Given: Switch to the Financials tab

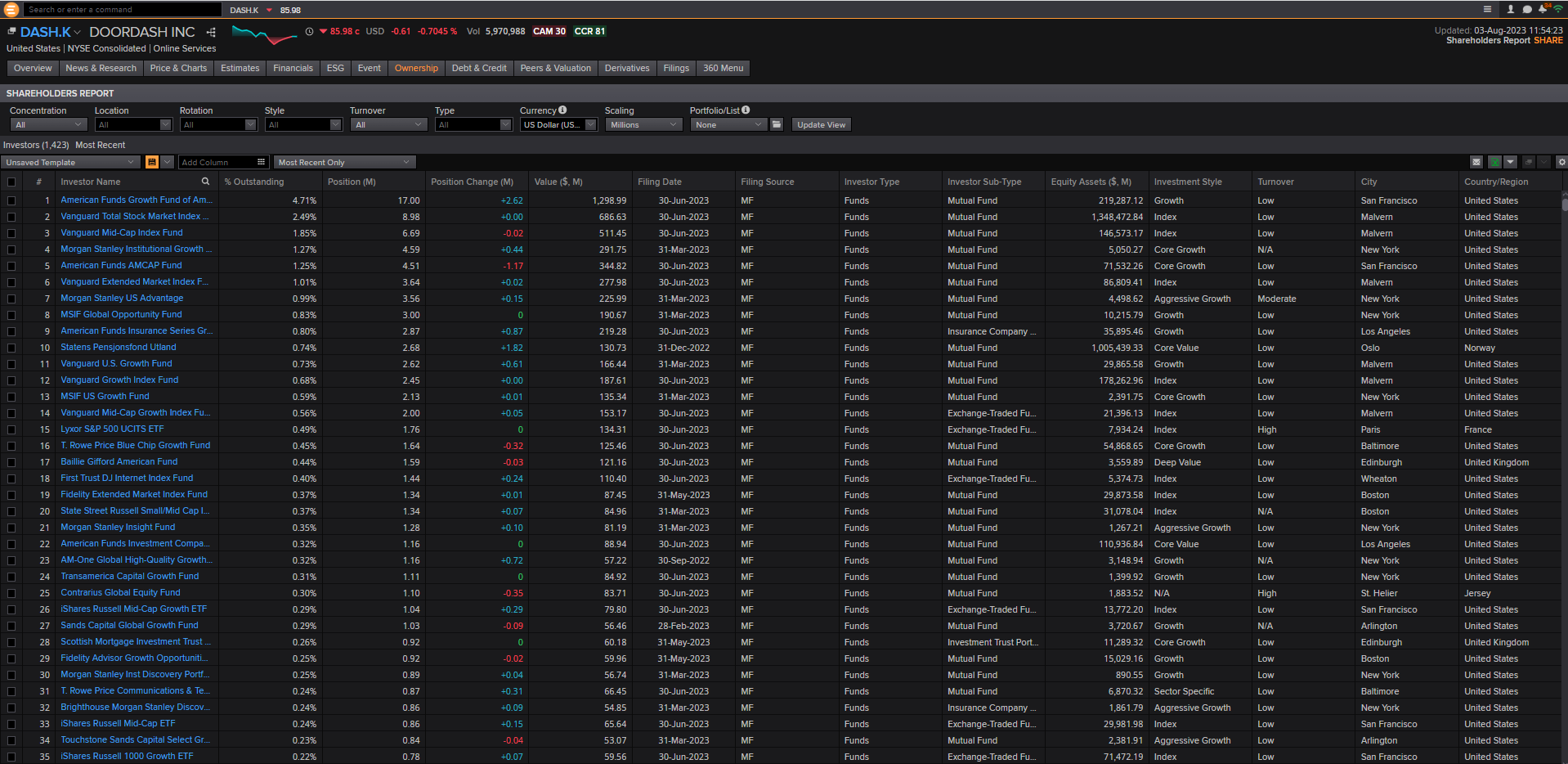Looking at the screenshot, I should click(293, 68).
